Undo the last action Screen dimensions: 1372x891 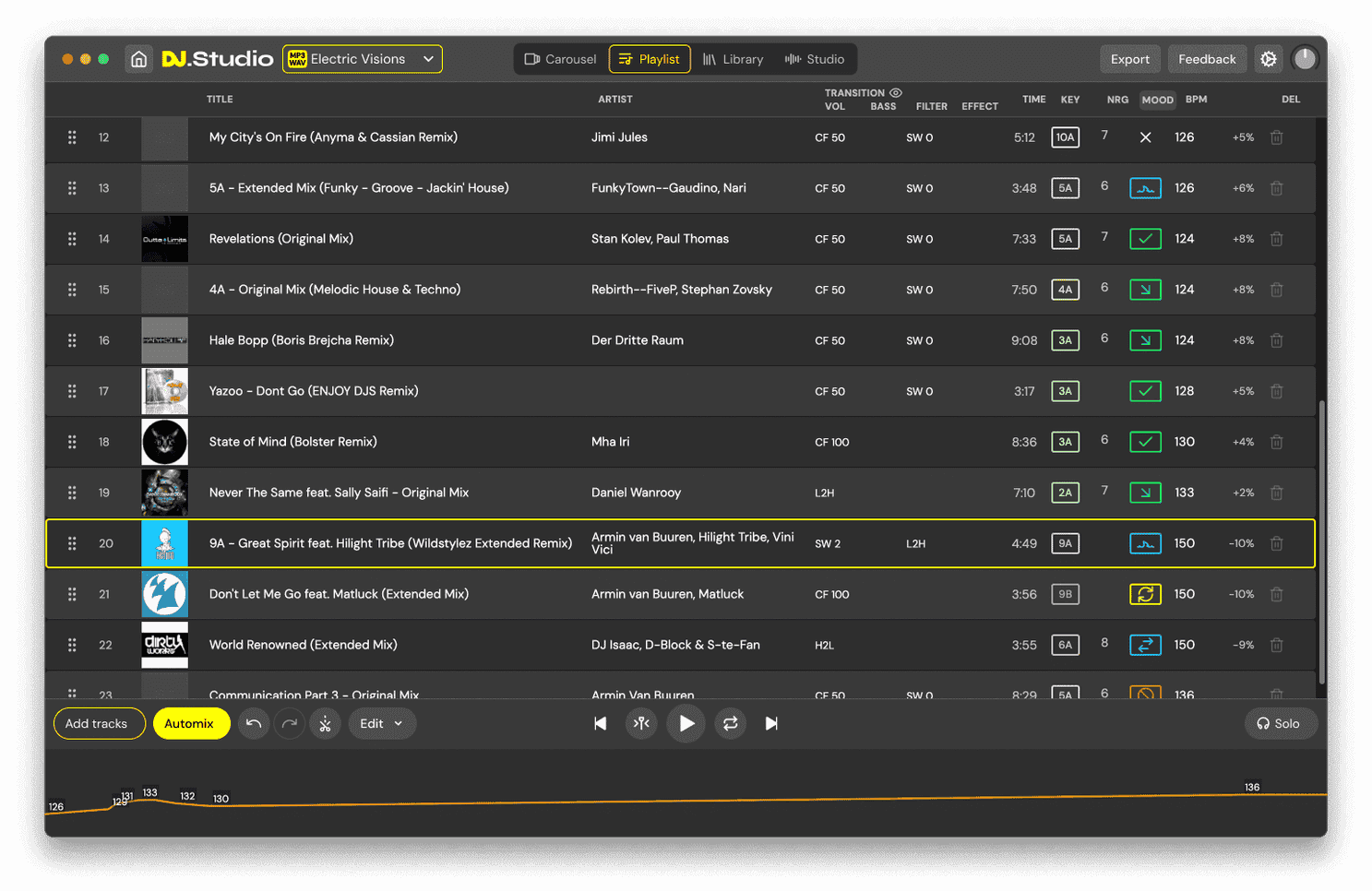pos(254,723)
